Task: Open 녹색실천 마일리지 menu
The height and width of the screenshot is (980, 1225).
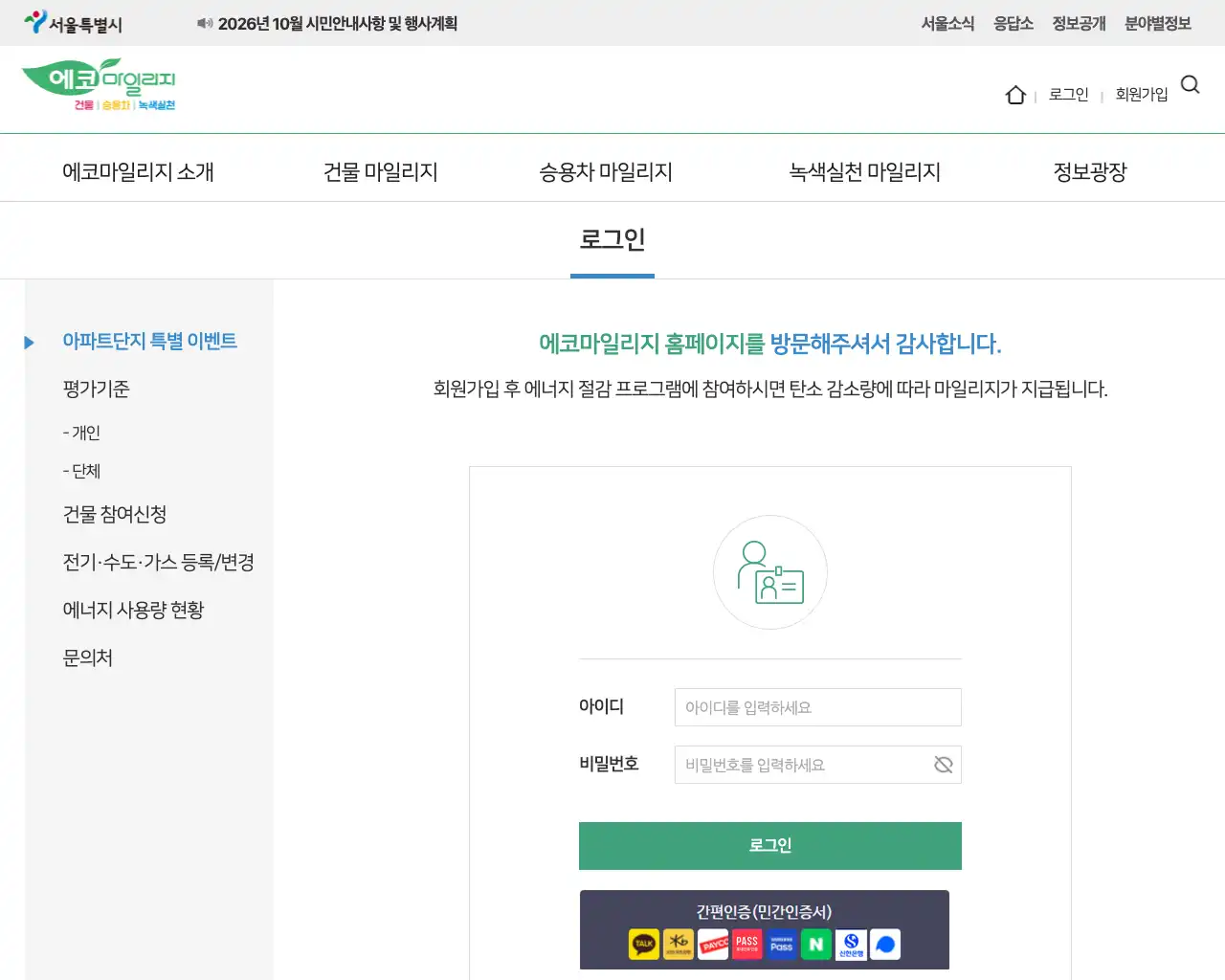Action: click(865, 172)
